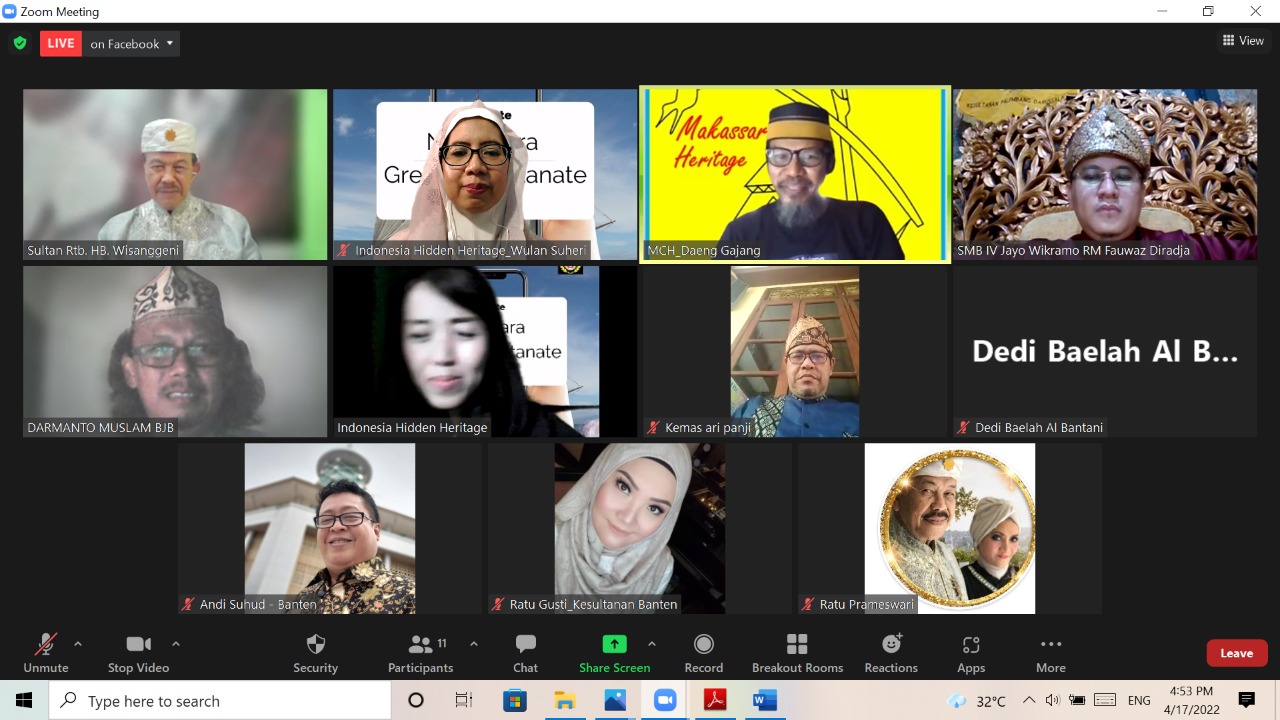
Task: Click the Windows taskbar search box
Action: coord(220,701)
